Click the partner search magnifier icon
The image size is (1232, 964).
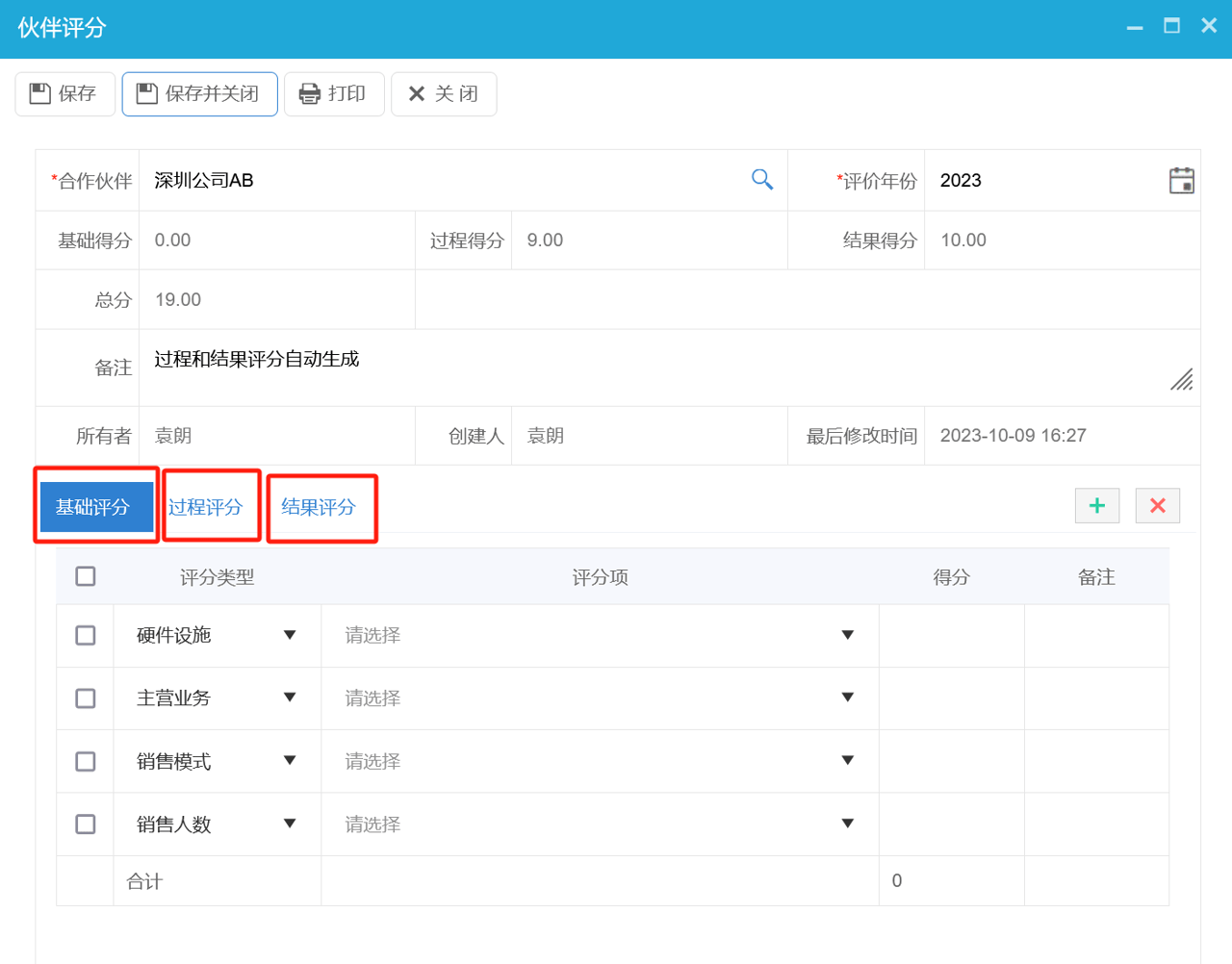(x=761, y=180)
